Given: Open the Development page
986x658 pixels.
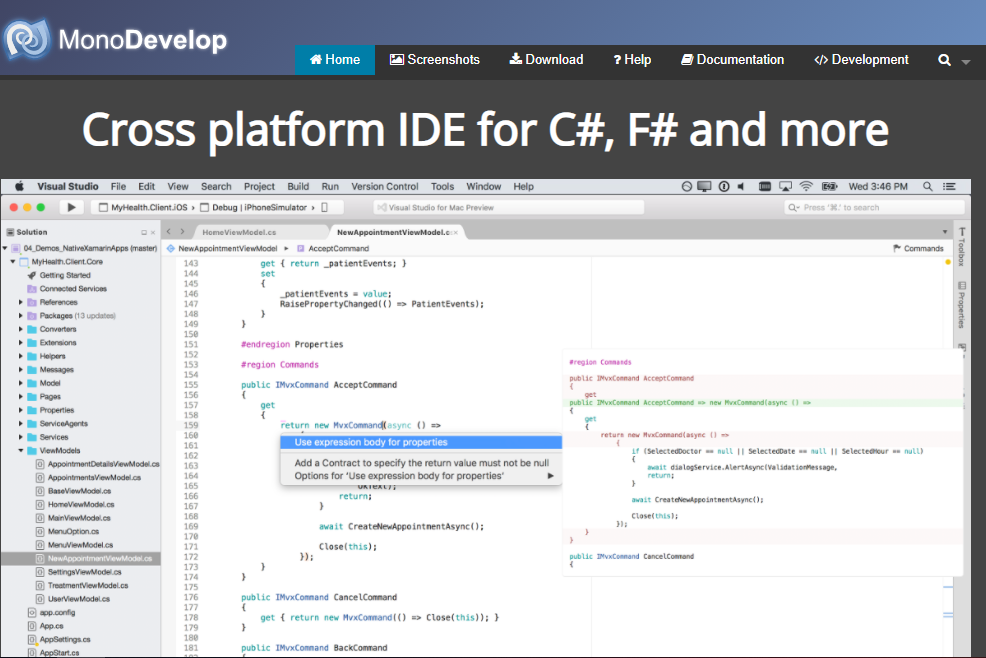Looking at the screenshot, I should tap(861, 59).
